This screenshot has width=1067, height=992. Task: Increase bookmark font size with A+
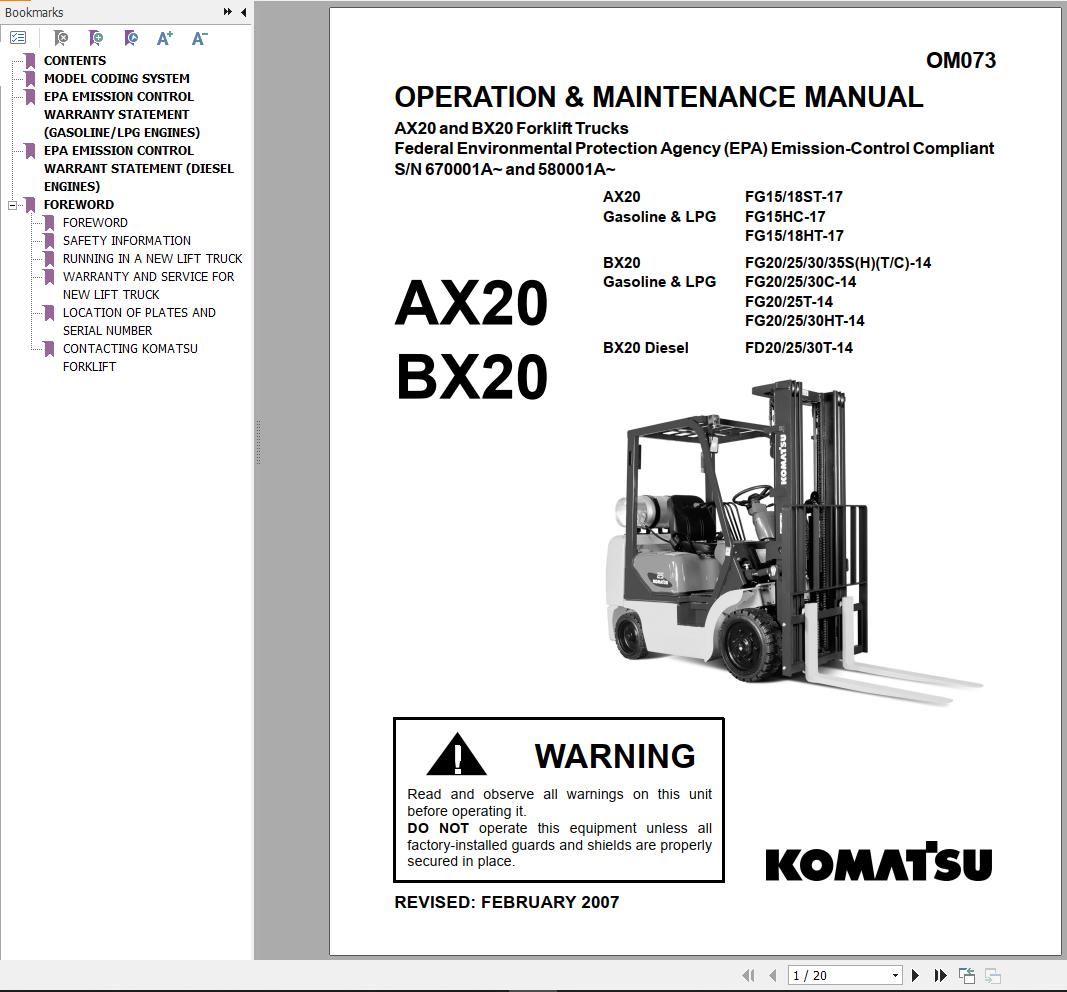(165, 38)
